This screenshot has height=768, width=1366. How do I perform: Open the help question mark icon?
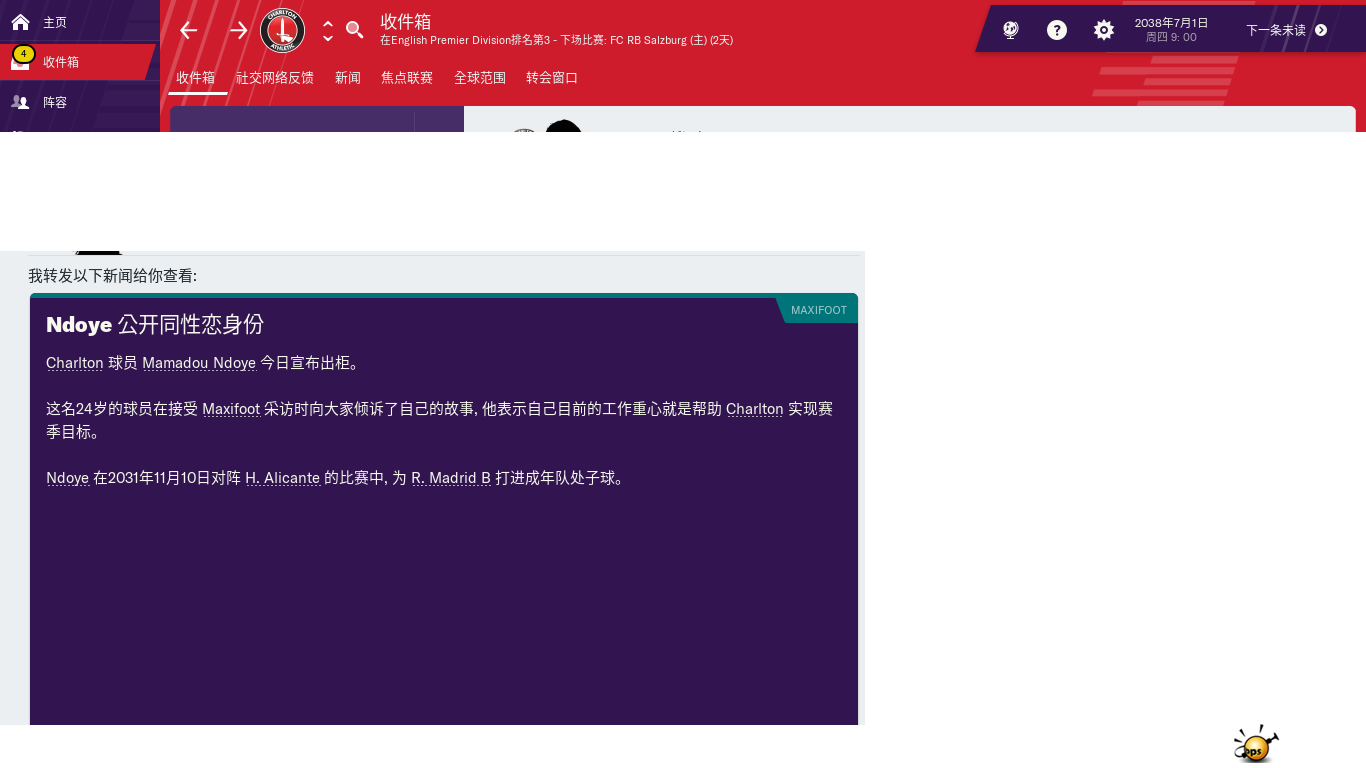[x=1057, y=30]
